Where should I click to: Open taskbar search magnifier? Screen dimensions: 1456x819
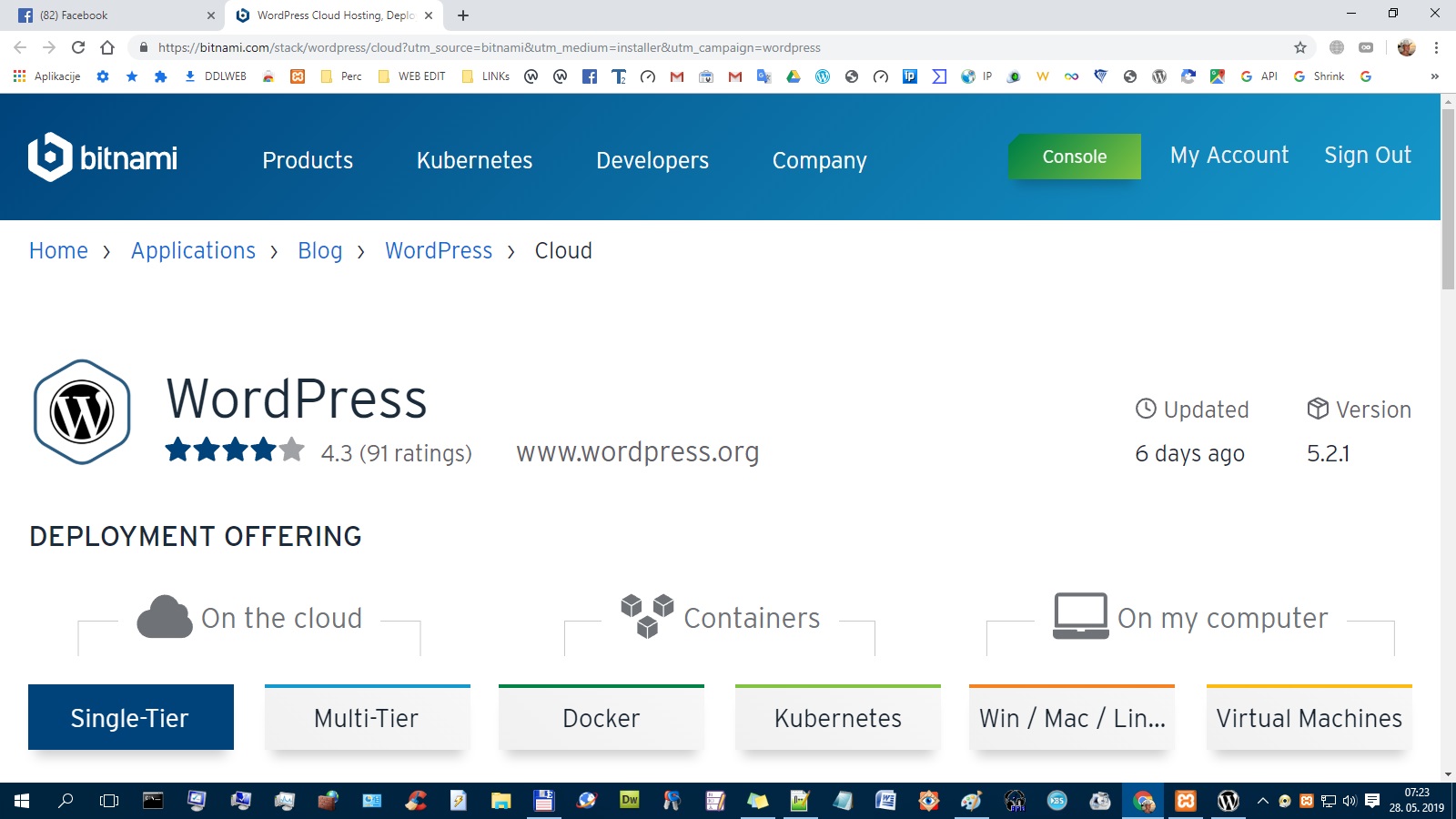pos(66,801)
